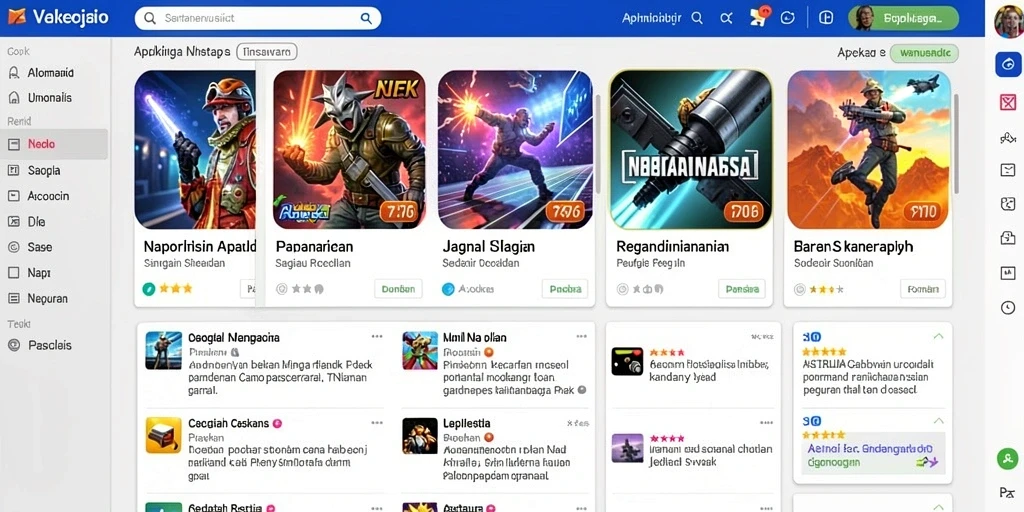This screenshot has height=512, width=1024.
Task: Click the Nepuran sidebar icon
Action: point(13,298)
